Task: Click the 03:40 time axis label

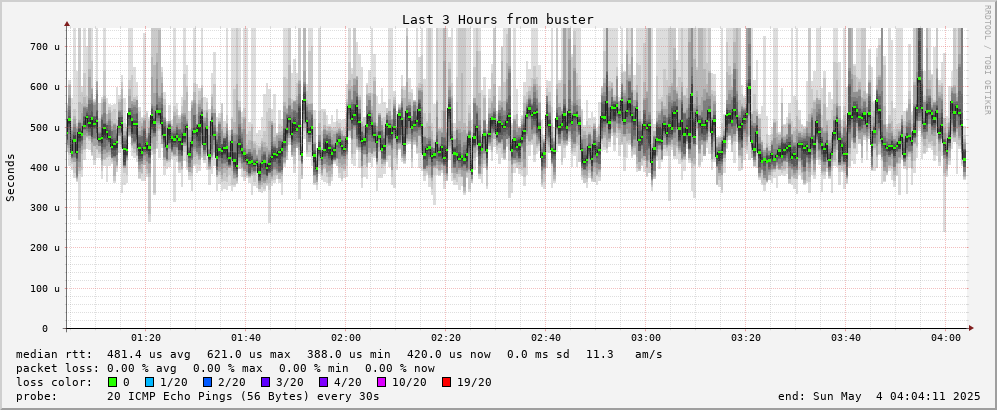Action: pos(846,338)
